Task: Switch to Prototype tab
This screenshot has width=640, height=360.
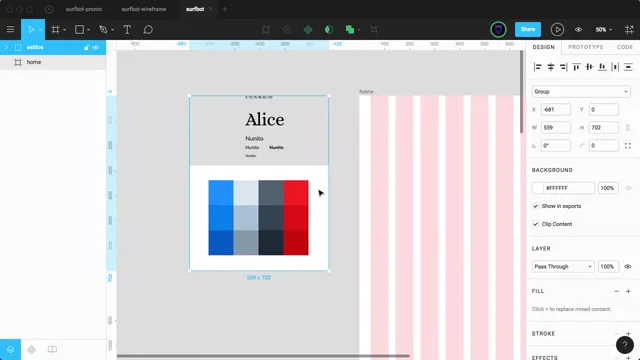Action: click(x=585, y=47)
